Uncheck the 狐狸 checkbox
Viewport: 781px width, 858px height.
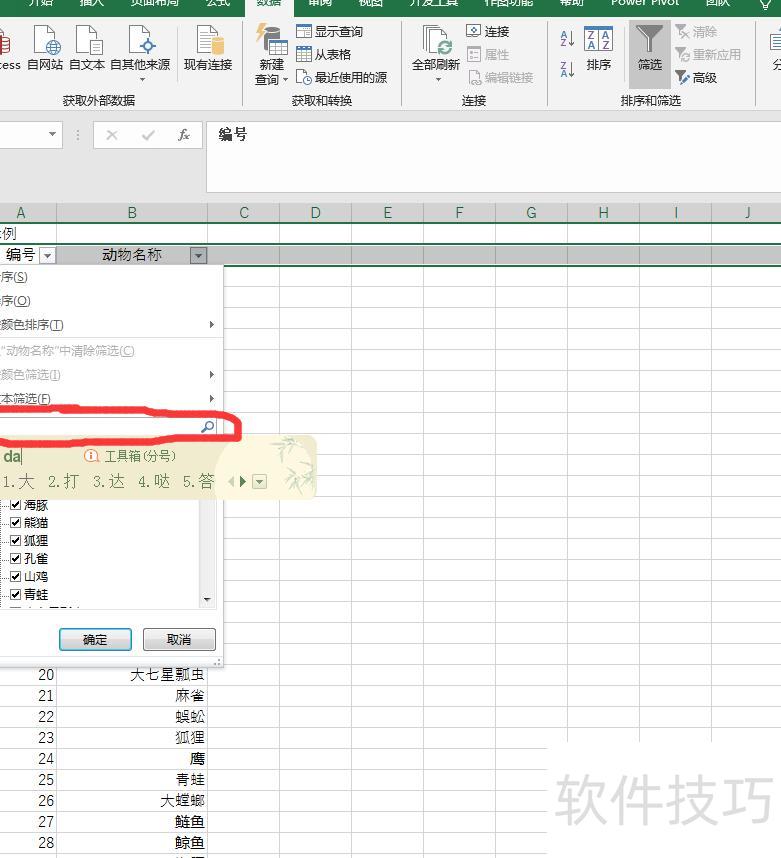tap(15, 541)
